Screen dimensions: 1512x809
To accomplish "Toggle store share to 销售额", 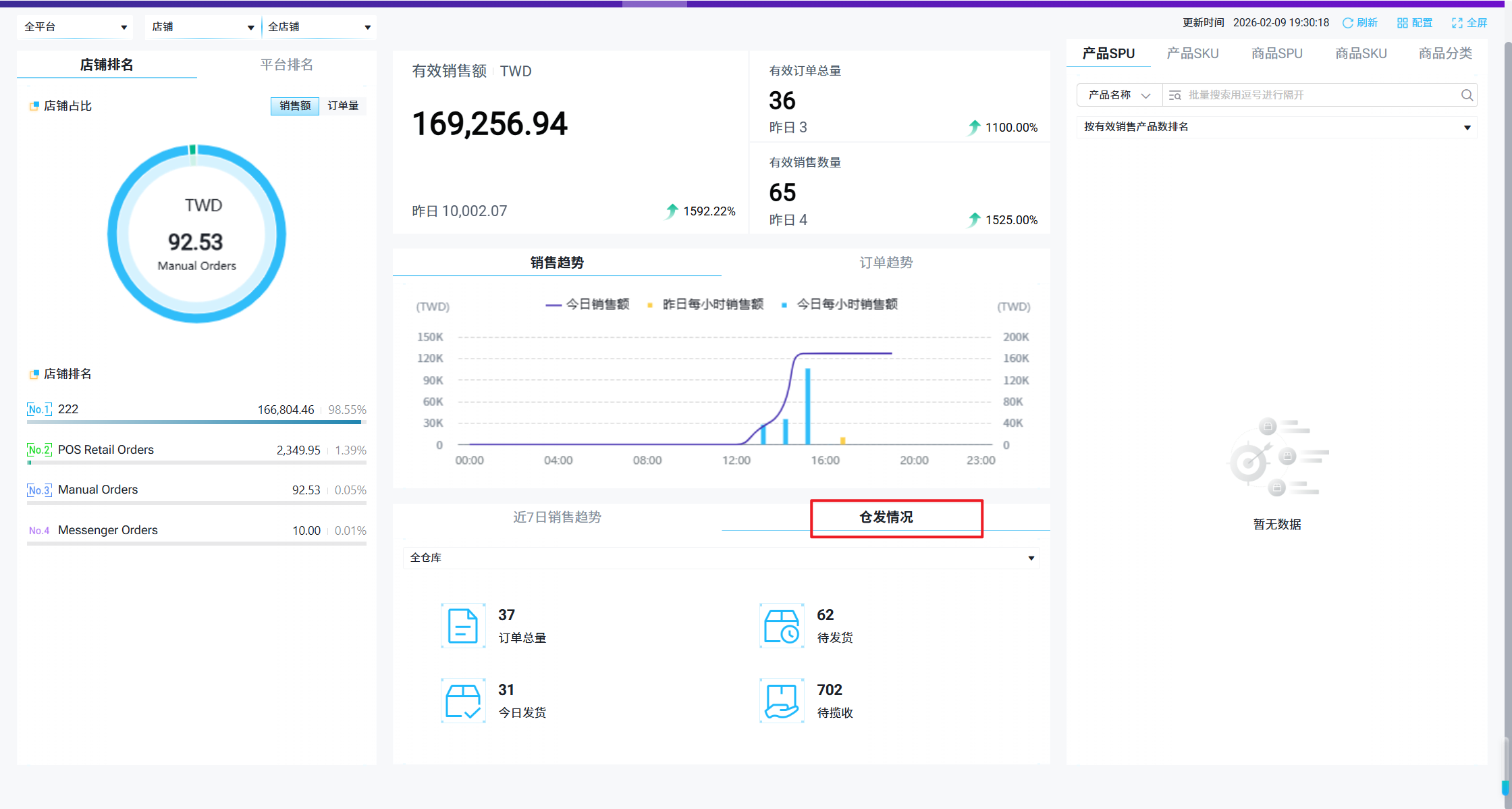I will pyautogui.click(x=295, y=106).
